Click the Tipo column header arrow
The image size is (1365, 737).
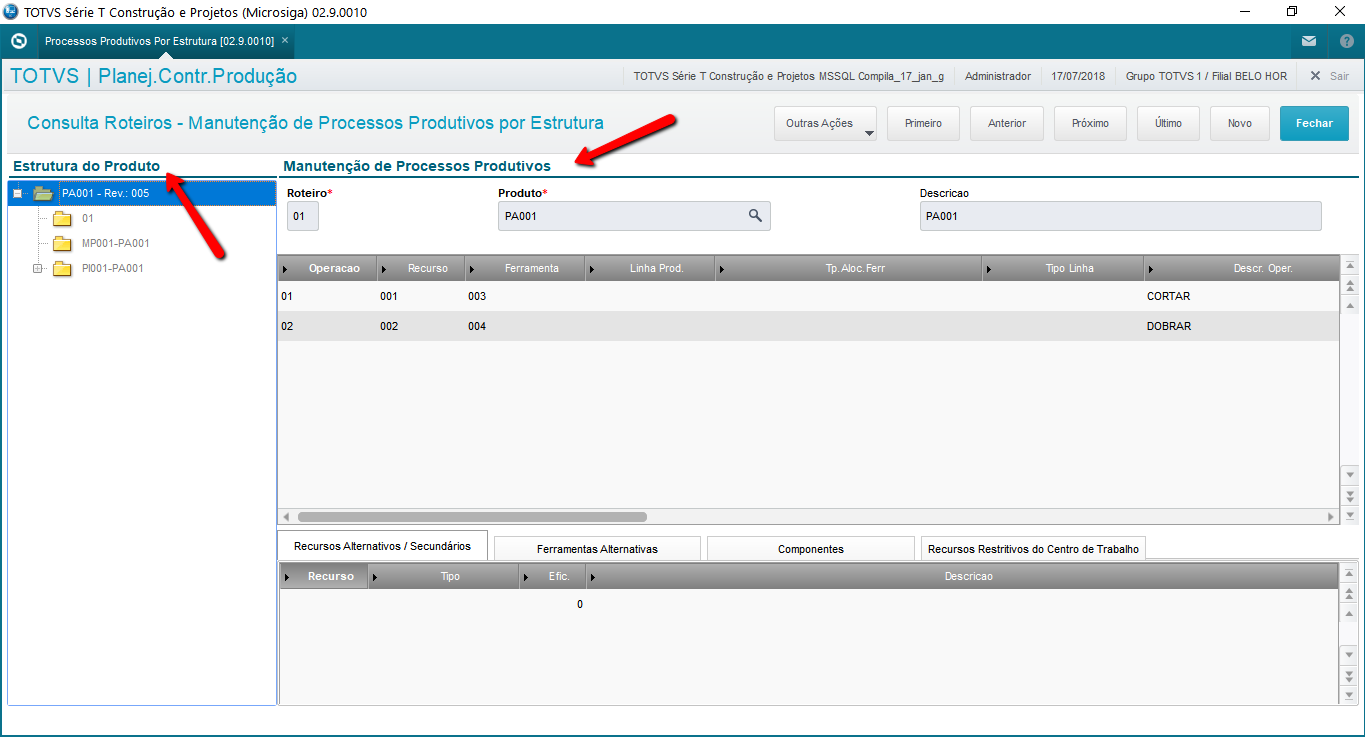[376, 577]
